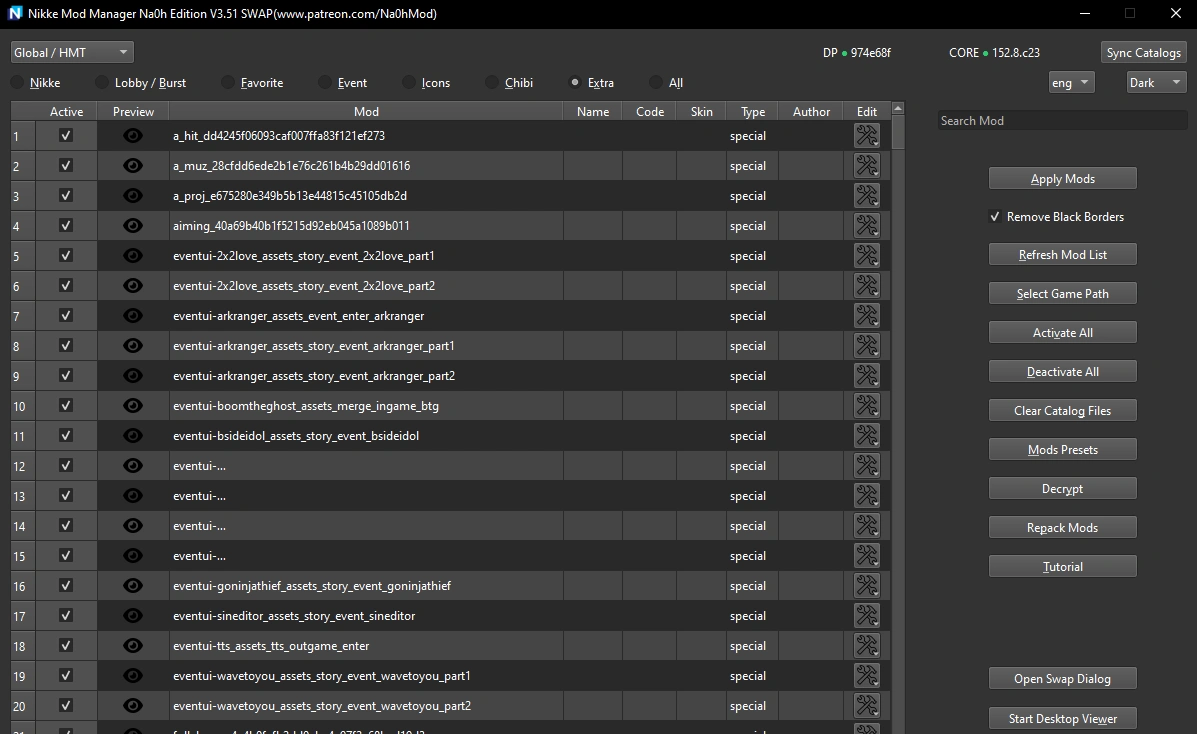The image size is (1197, 734).
Task: Preview the eventui-2x2love part2 mod
Action: click(133, 286)
